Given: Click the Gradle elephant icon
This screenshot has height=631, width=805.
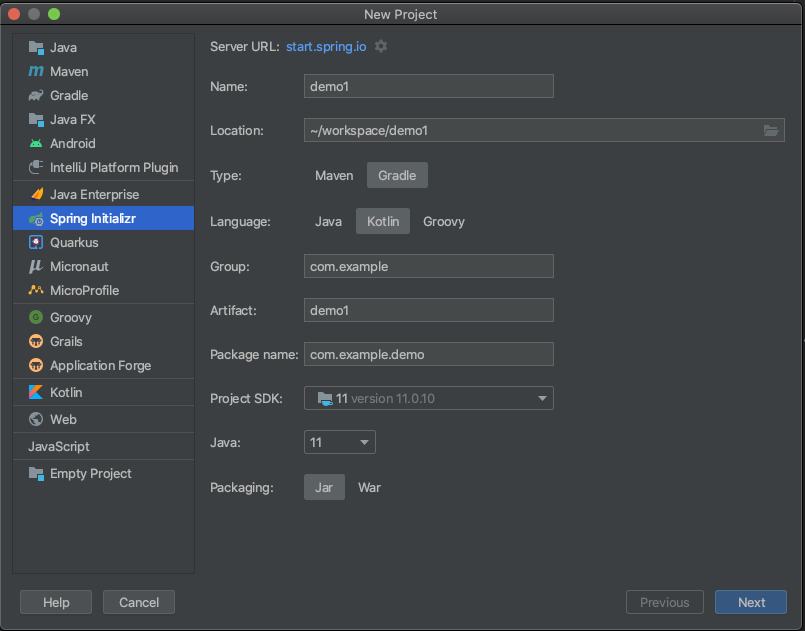Looking at the screenshot, I should 36,95.
